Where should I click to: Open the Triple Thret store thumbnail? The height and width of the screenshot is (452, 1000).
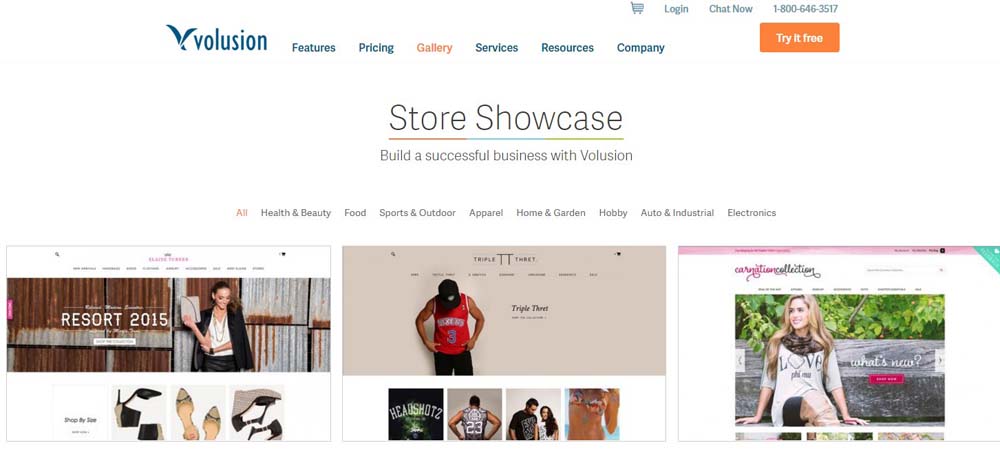(504, 344)
